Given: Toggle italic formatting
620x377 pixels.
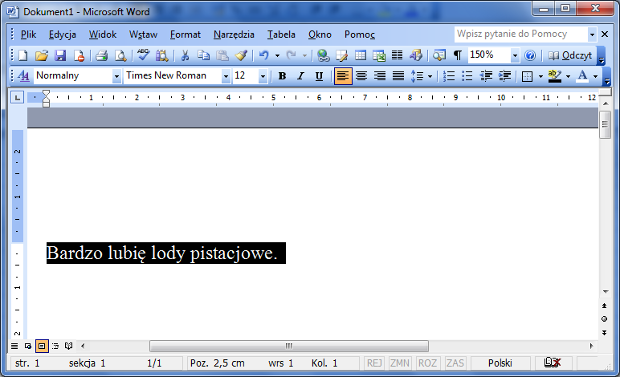Looking at the screenshot, I should pos(301,76).
